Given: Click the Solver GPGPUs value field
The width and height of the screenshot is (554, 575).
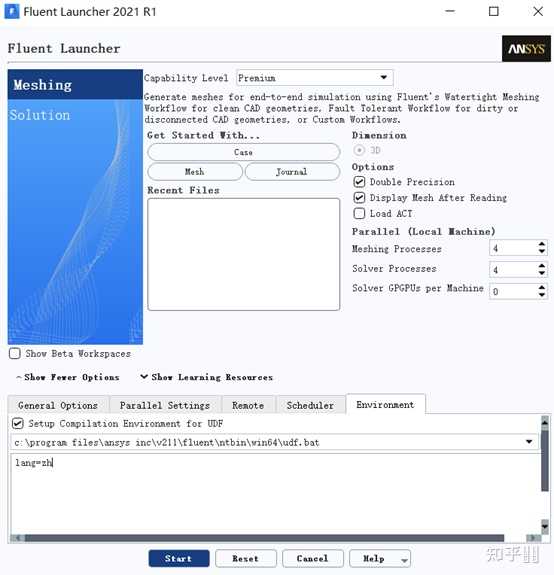Looking at the screenshot, I should [513, 292].
